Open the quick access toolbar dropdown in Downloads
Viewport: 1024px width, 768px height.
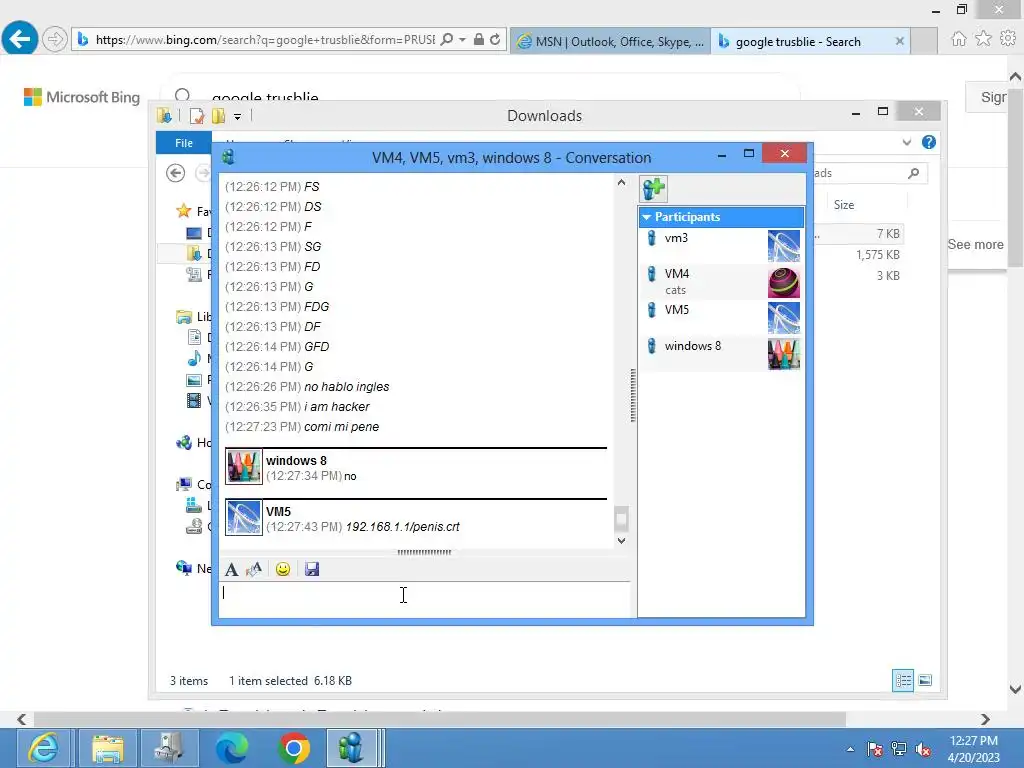tap(238, 116)
